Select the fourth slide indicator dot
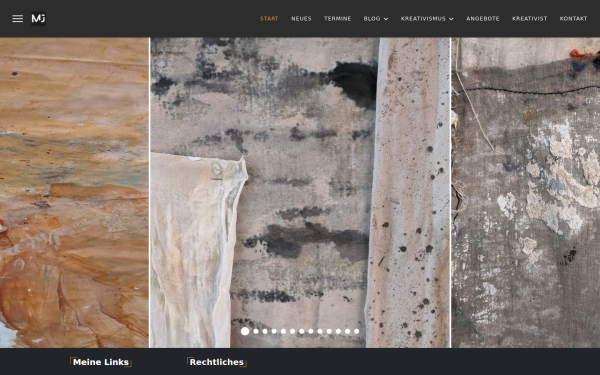 [274, 331]
